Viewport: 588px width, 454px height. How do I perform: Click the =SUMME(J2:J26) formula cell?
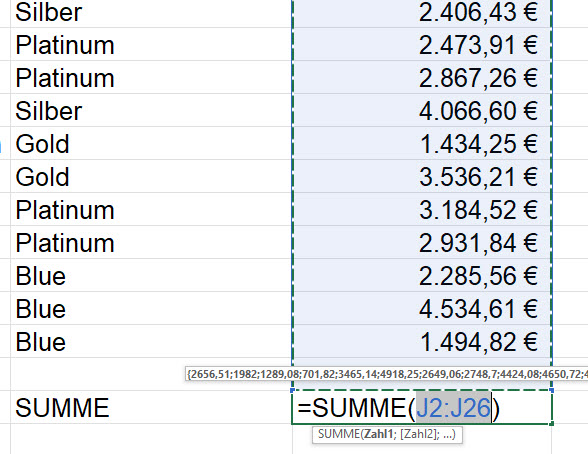coord(422,408)
